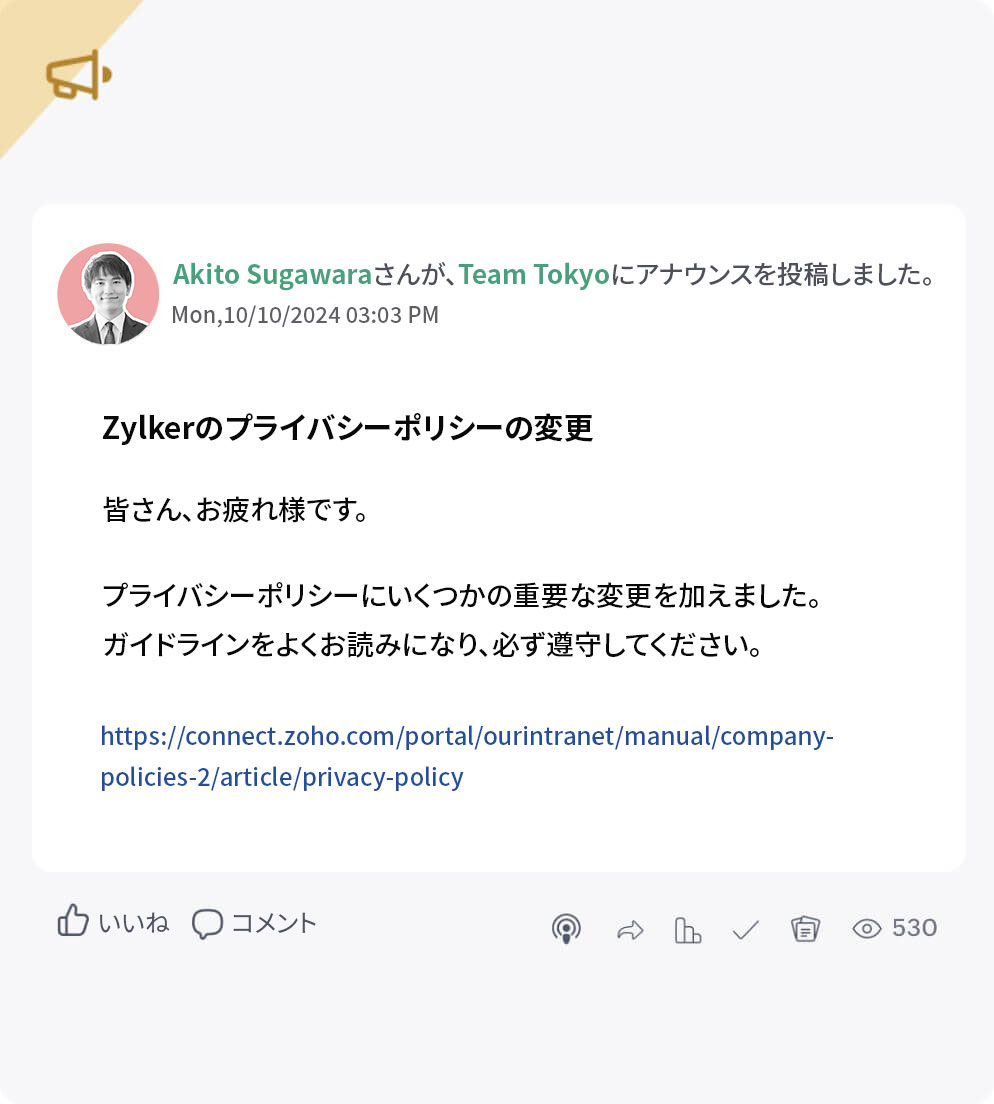Viewport: 994px width, 1104px height.
Task: Click the share arrow icon
Action: (630, 929)
